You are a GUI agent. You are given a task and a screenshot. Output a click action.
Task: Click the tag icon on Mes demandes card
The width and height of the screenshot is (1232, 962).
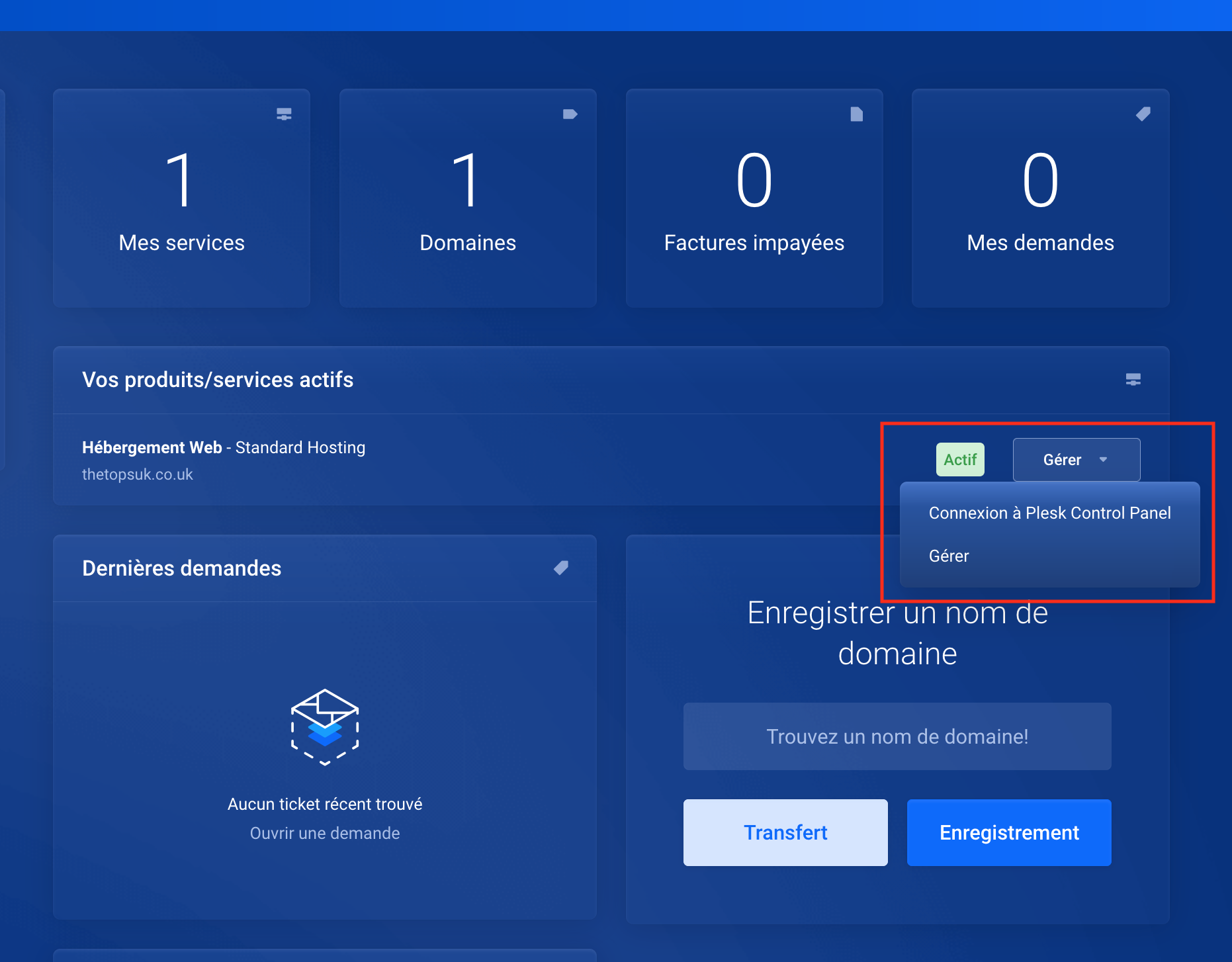[1143, 114]
